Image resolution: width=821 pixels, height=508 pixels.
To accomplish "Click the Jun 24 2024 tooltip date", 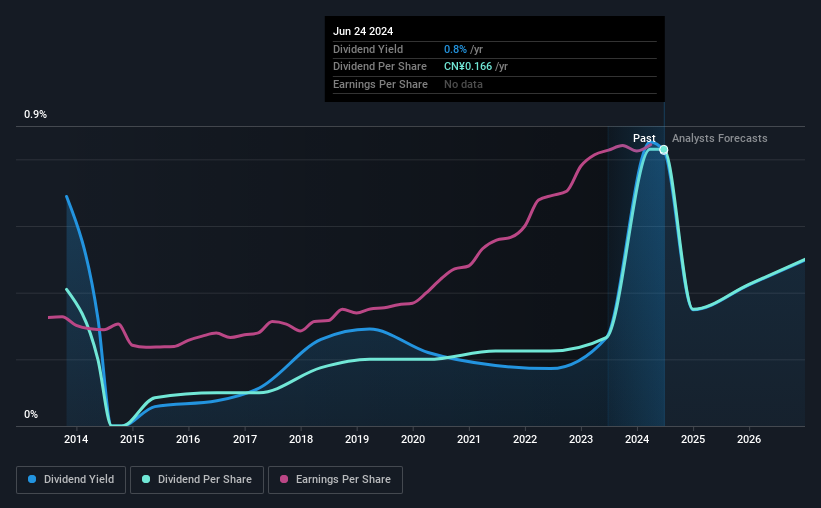I will point(363,31).
